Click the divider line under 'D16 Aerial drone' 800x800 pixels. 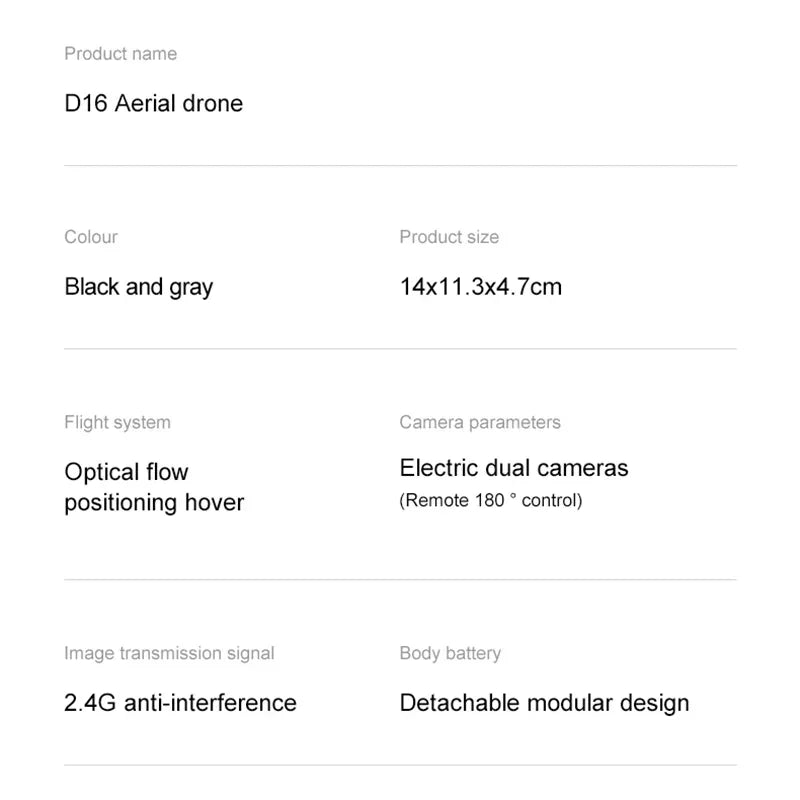400,165
